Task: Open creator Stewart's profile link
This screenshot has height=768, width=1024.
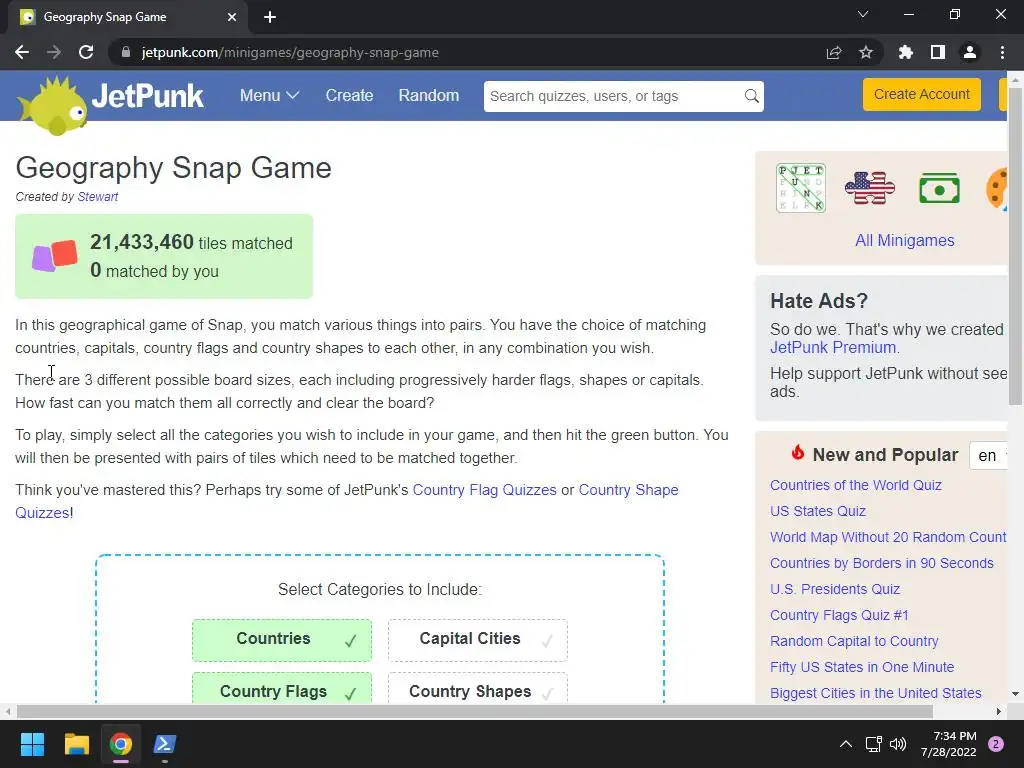Action: pos(97,197)
